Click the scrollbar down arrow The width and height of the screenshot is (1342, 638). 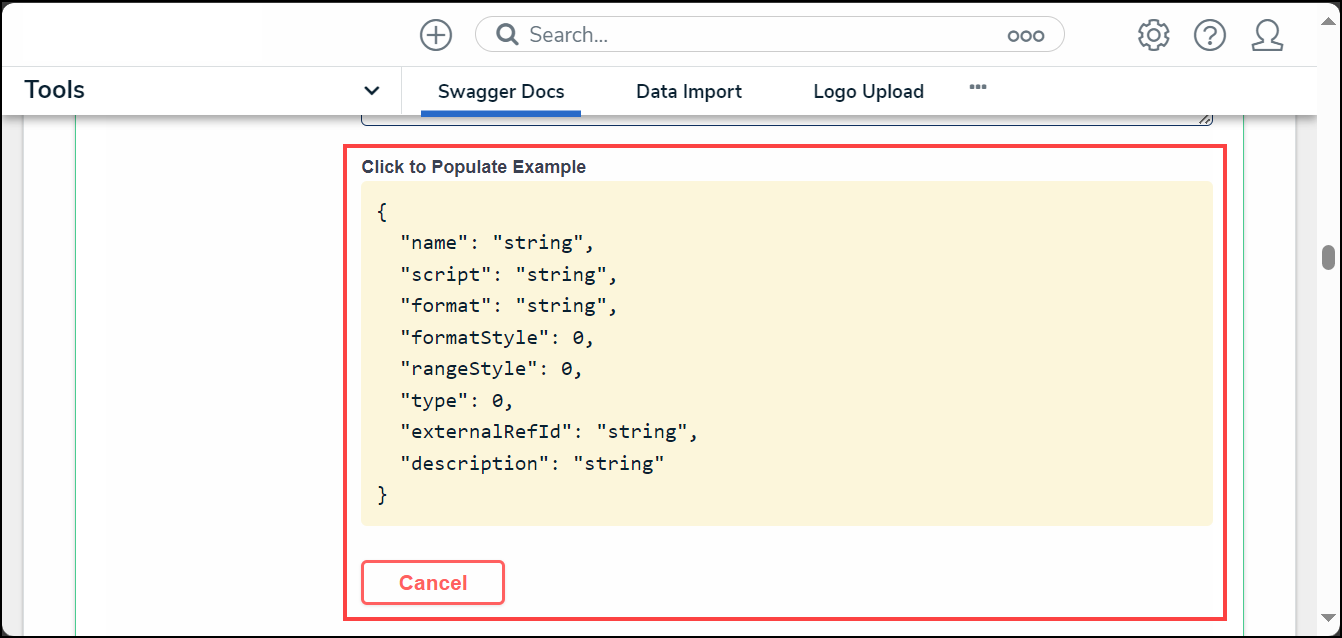tap(1328, 617)
